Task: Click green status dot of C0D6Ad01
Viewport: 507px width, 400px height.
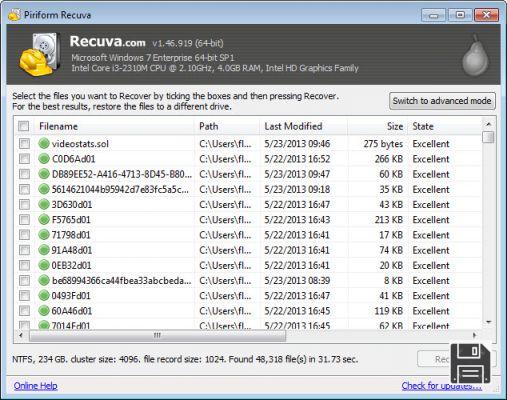Action: tap(44, 159)
